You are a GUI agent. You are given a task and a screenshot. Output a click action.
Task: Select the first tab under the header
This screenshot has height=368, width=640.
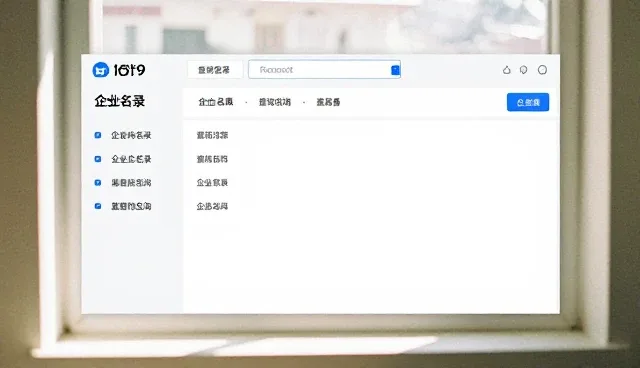[x=216, y=102]
